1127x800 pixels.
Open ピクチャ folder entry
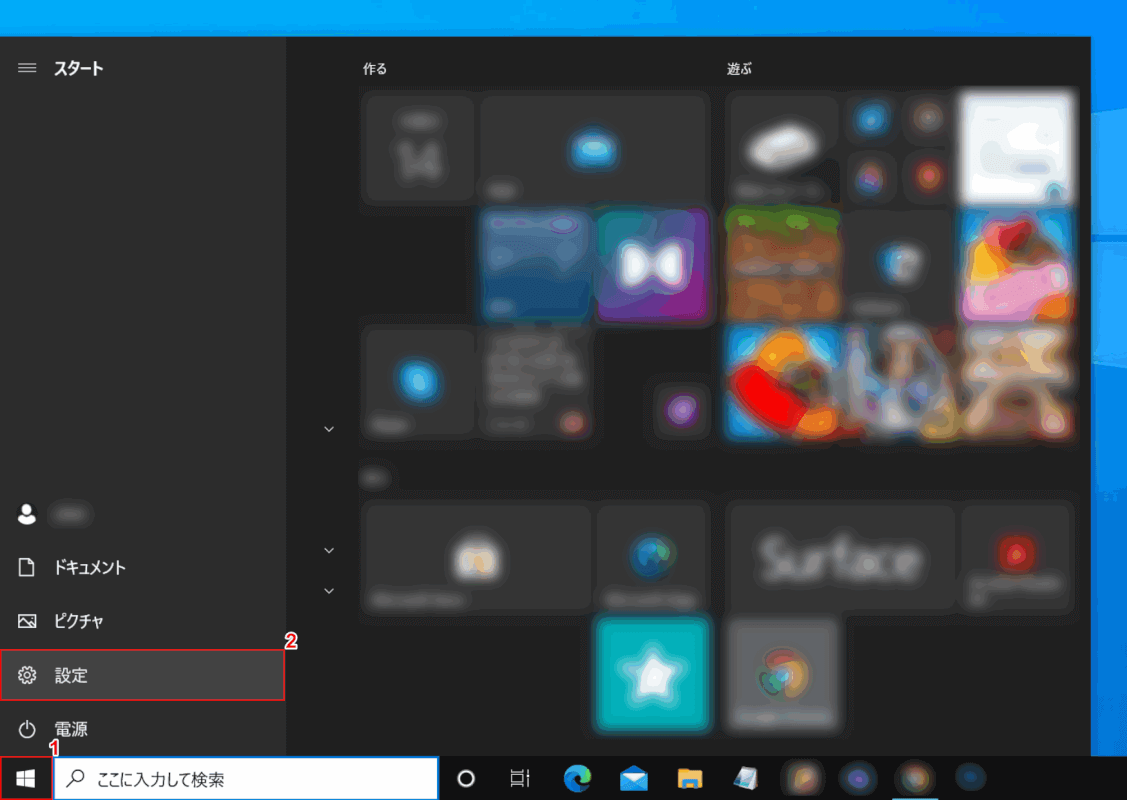(78, 621)
